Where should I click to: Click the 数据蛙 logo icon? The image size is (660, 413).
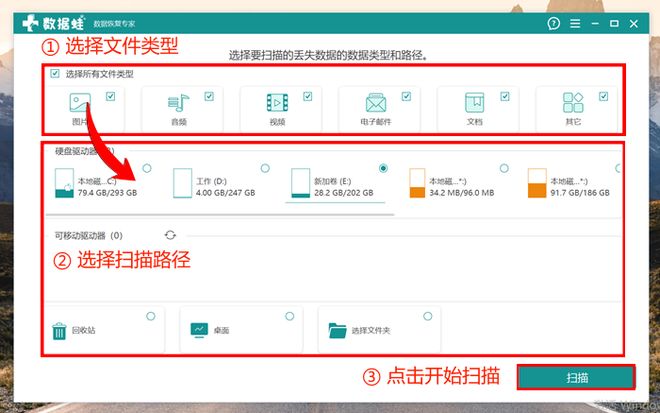point(31,23)
